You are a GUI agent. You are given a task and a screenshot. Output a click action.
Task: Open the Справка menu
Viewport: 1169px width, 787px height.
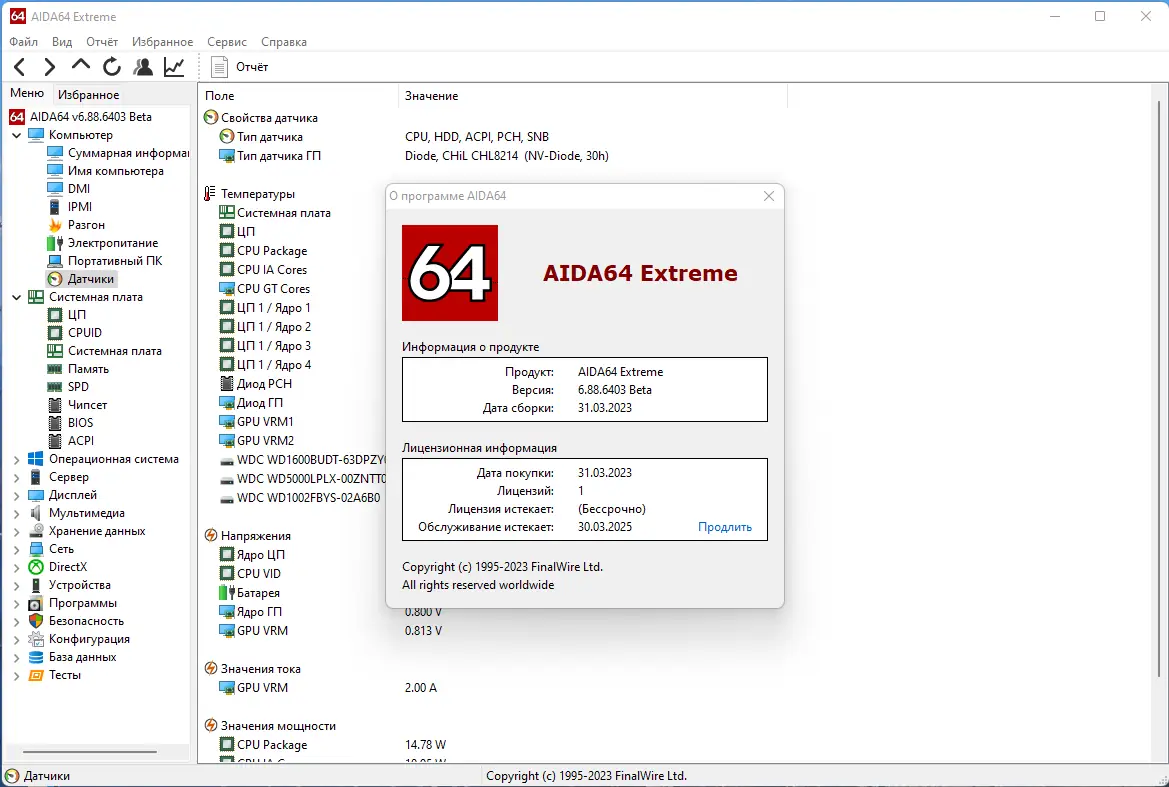pyautogui.click(x=283, y=42)
